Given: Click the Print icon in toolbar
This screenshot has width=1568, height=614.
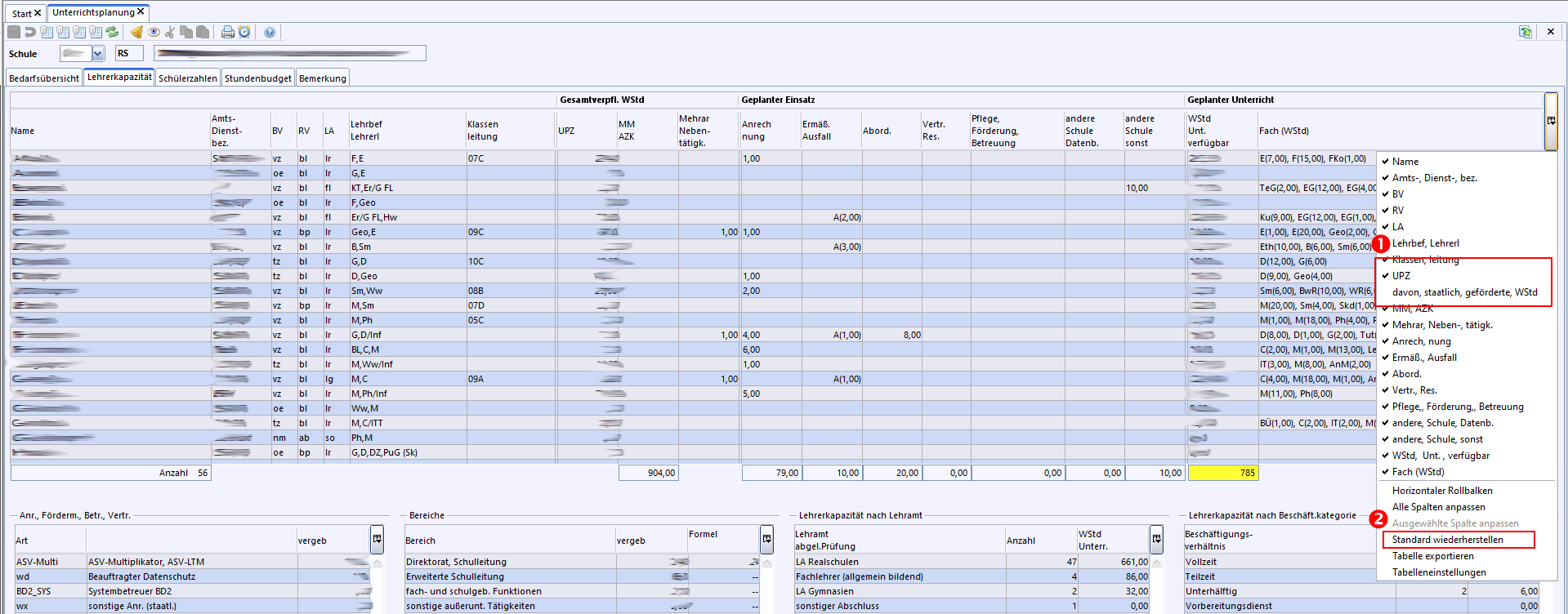Looking at the screenshot, I should [228, 32].
